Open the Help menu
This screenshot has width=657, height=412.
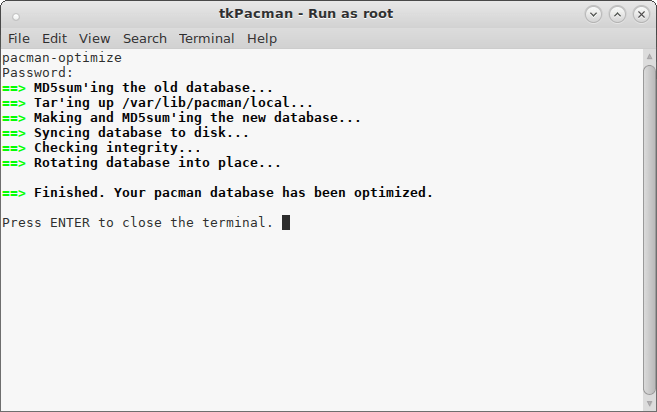[x=262, y=39]
